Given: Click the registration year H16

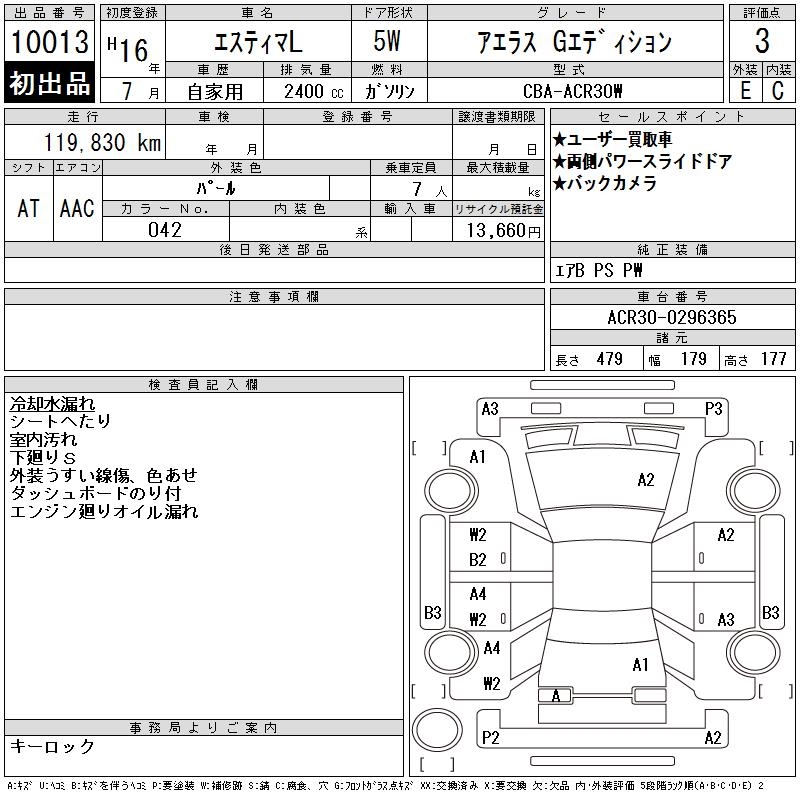Looking at the screenshot, I should 128,49.
